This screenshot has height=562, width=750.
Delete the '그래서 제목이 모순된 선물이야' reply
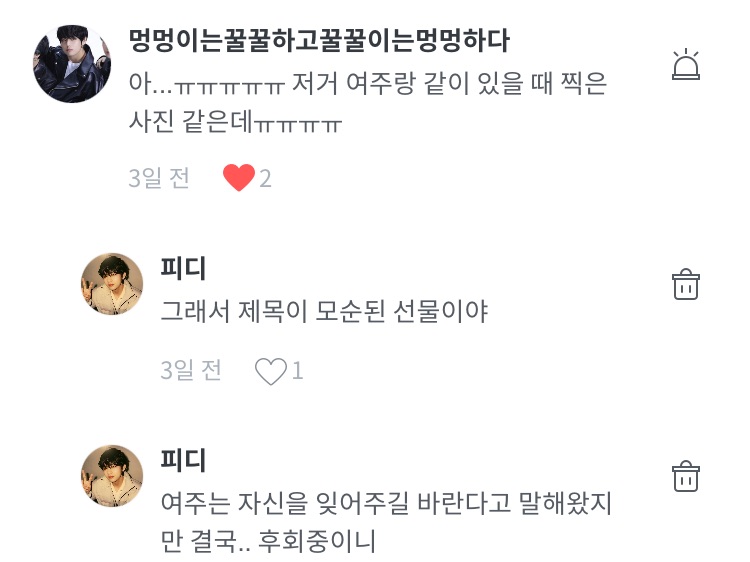(685, 284)
